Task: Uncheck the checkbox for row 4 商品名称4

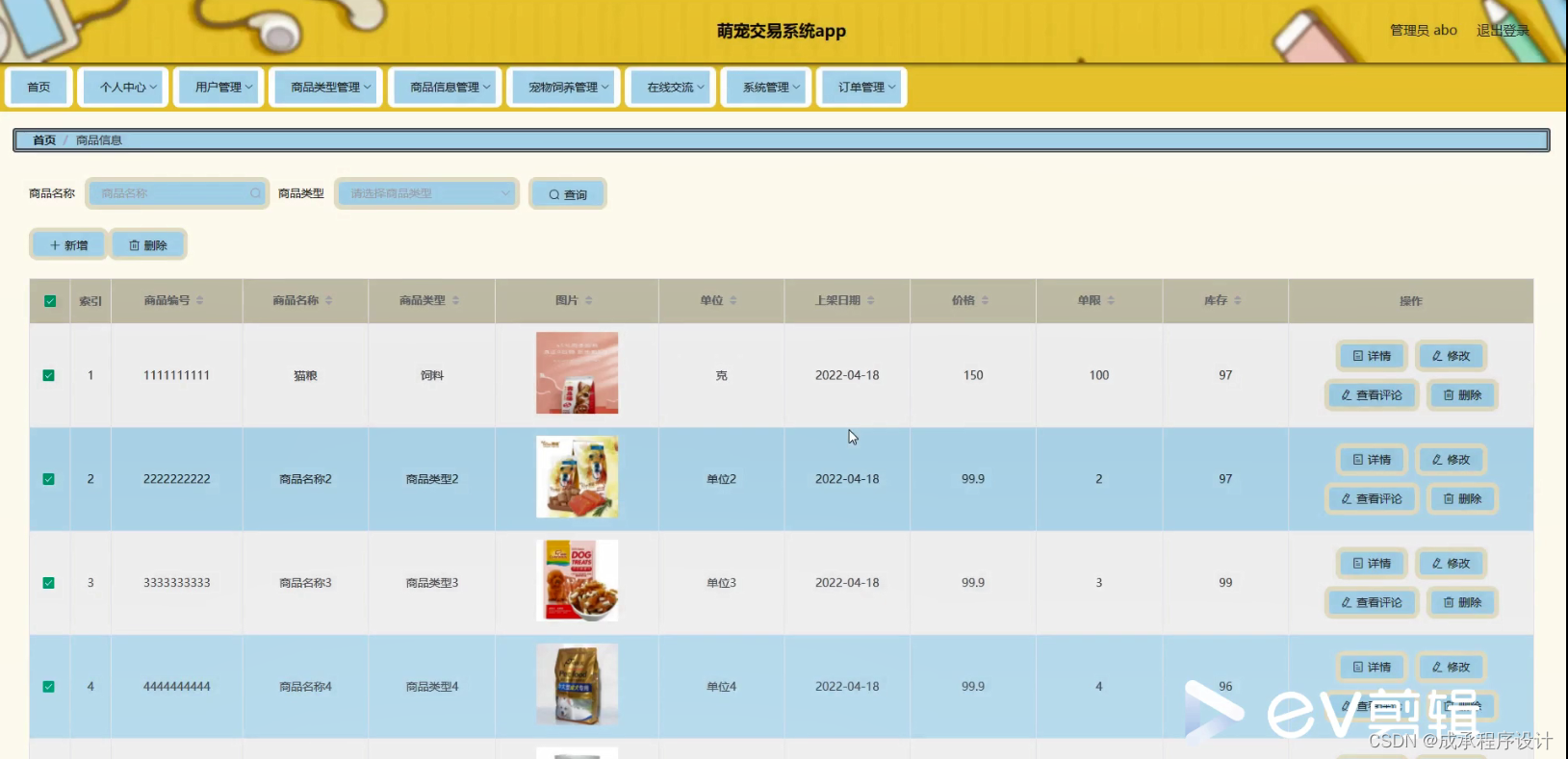Action: [49, 687]
